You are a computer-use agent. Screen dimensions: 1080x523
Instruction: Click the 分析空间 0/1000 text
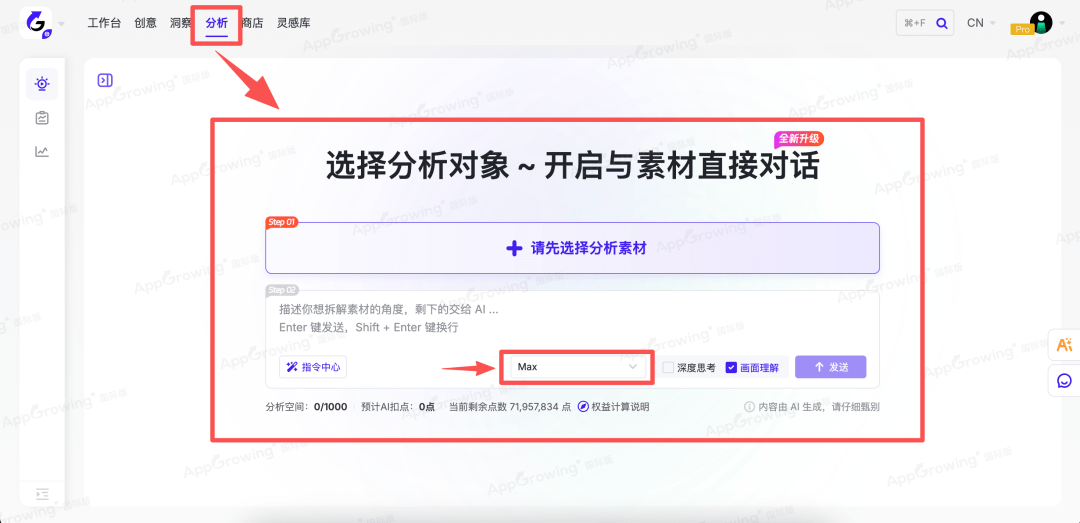coord(307,407)
